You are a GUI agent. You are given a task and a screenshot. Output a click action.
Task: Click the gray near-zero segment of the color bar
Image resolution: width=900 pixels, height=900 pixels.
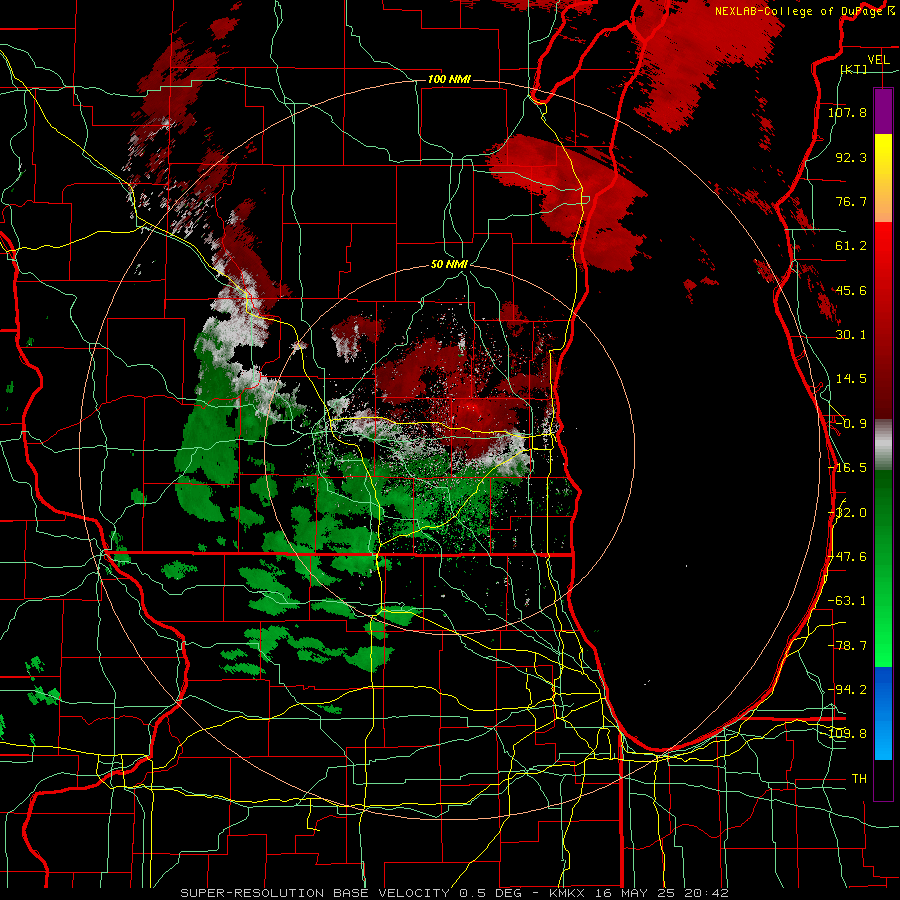[883, 445]
